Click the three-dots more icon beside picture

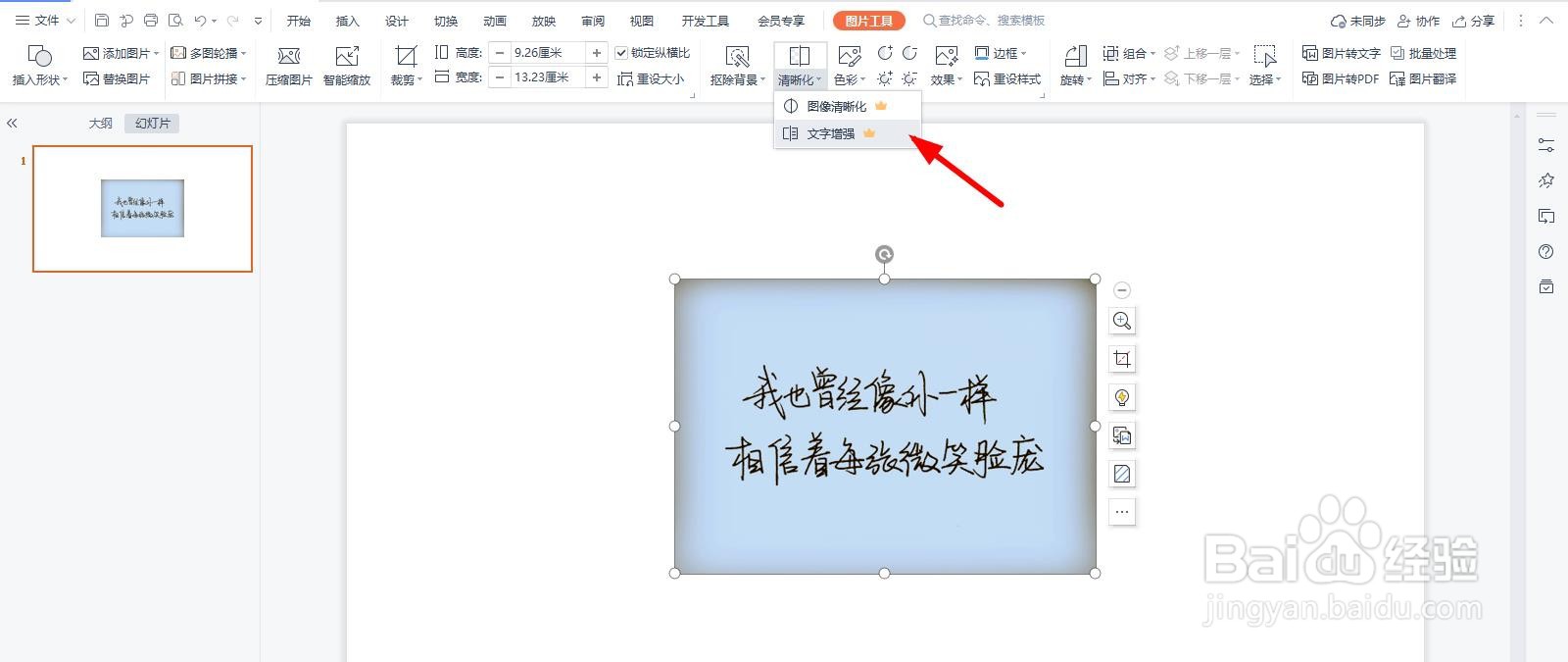[1122, 512]
